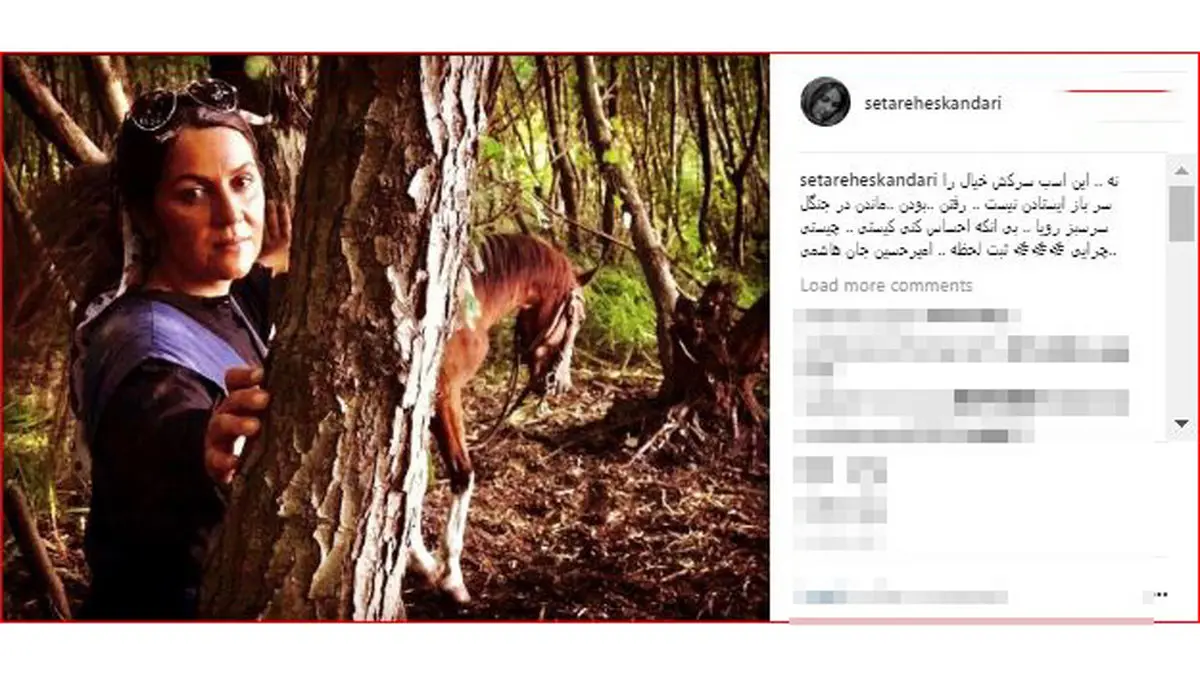The image size is (1200, 675).
Task: Open the setareheskandari profile avatar
Action: 825,102
